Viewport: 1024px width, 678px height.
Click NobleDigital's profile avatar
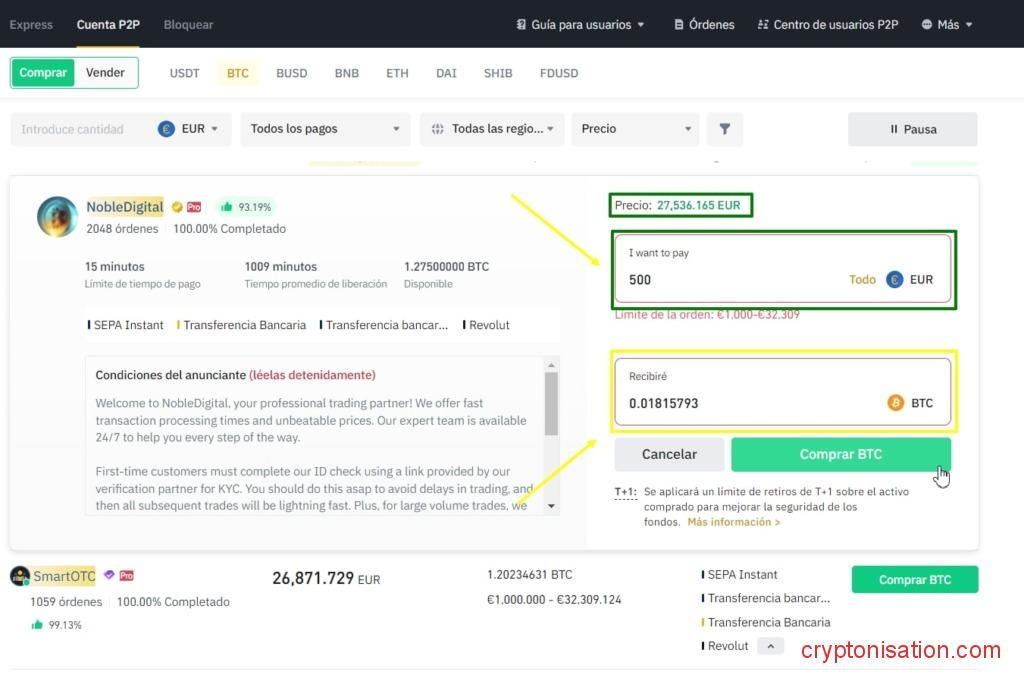pos(57,217)
